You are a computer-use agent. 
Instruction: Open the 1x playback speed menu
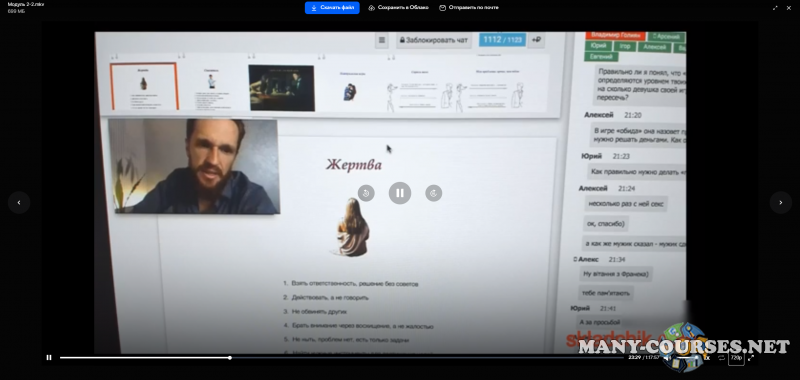click(707, 358)
